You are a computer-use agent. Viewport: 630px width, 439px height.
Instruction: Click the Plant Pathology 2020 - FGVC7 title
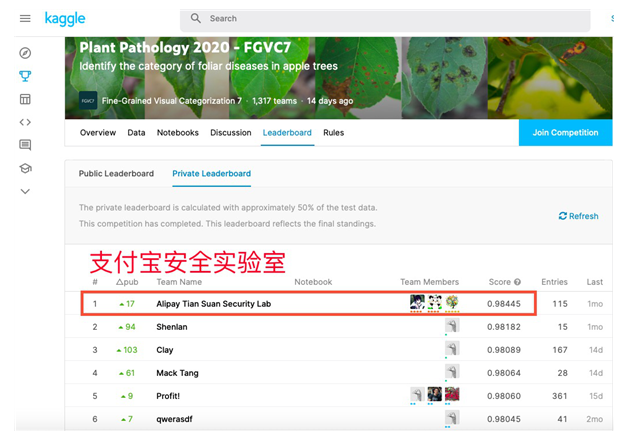[185, 48]
